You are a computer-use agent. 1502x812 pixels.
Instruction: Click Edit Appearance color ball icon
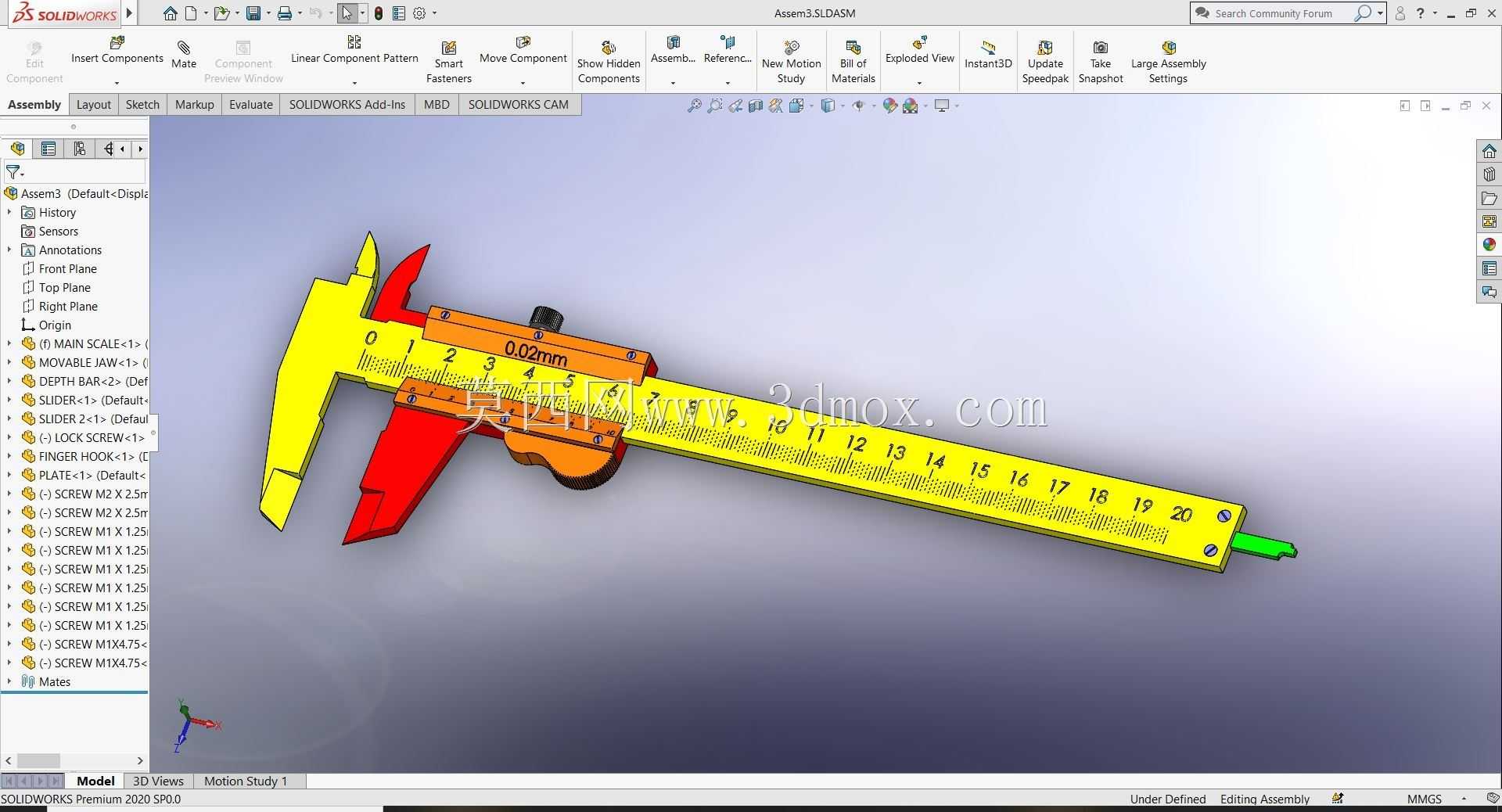click(889, 106)
